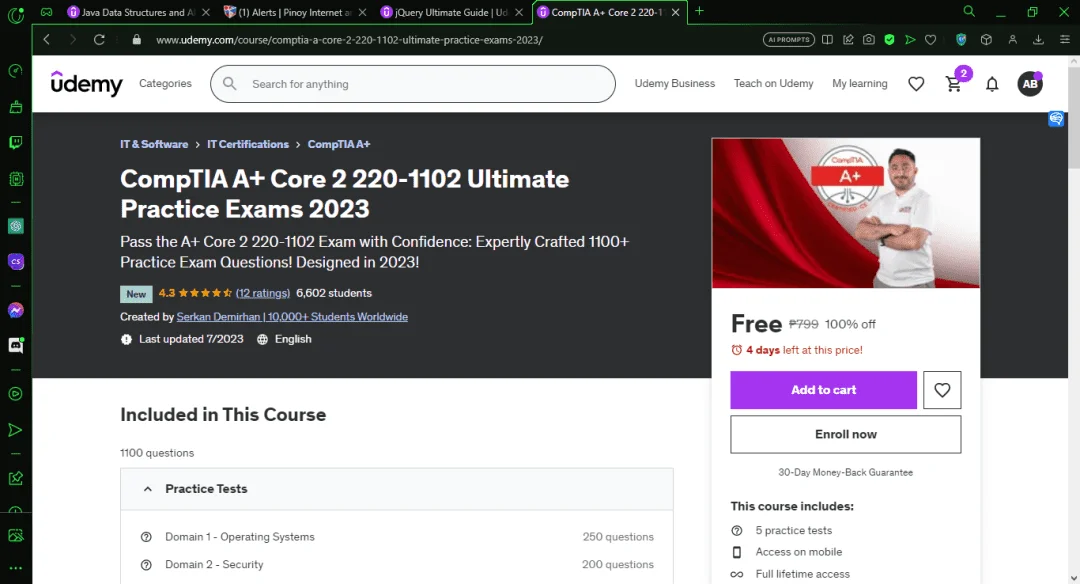Open the picture icon near sidebar bottom

(x=15, y=535)
